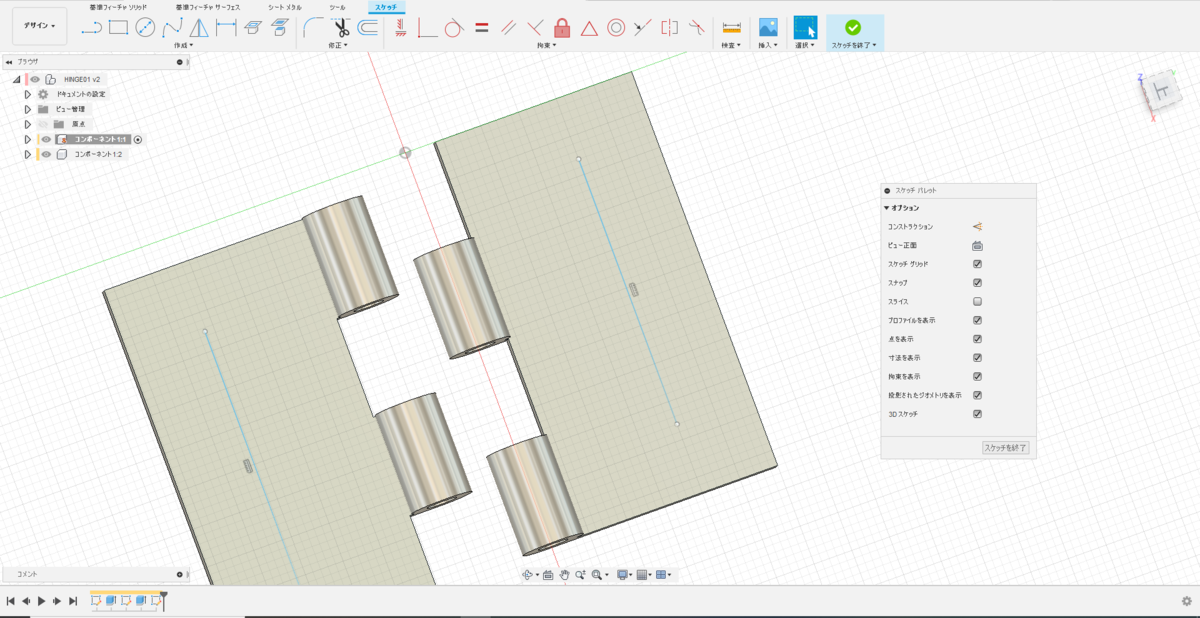This screenshot has height=618, width=1200.
Task: Toggle the プロファイルを表示 checkbox
Action: (x=977, y=320)
